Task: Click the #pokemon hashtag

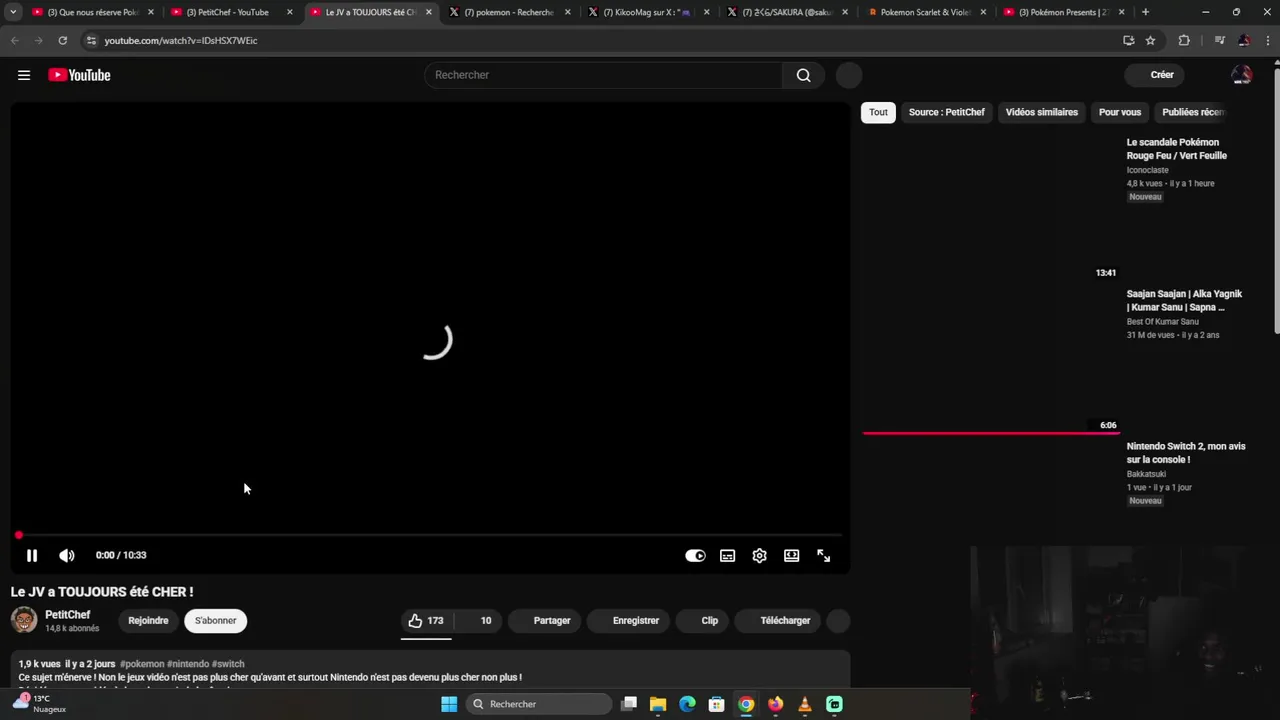Action: (142, 664)
